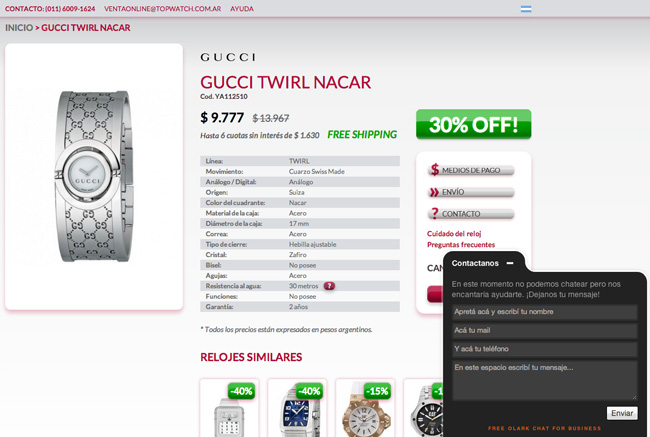Viewport: 650px width, 437px height.
Task: Focus the 'Y acá tu teléfono' field
Action: click(545, 349)
